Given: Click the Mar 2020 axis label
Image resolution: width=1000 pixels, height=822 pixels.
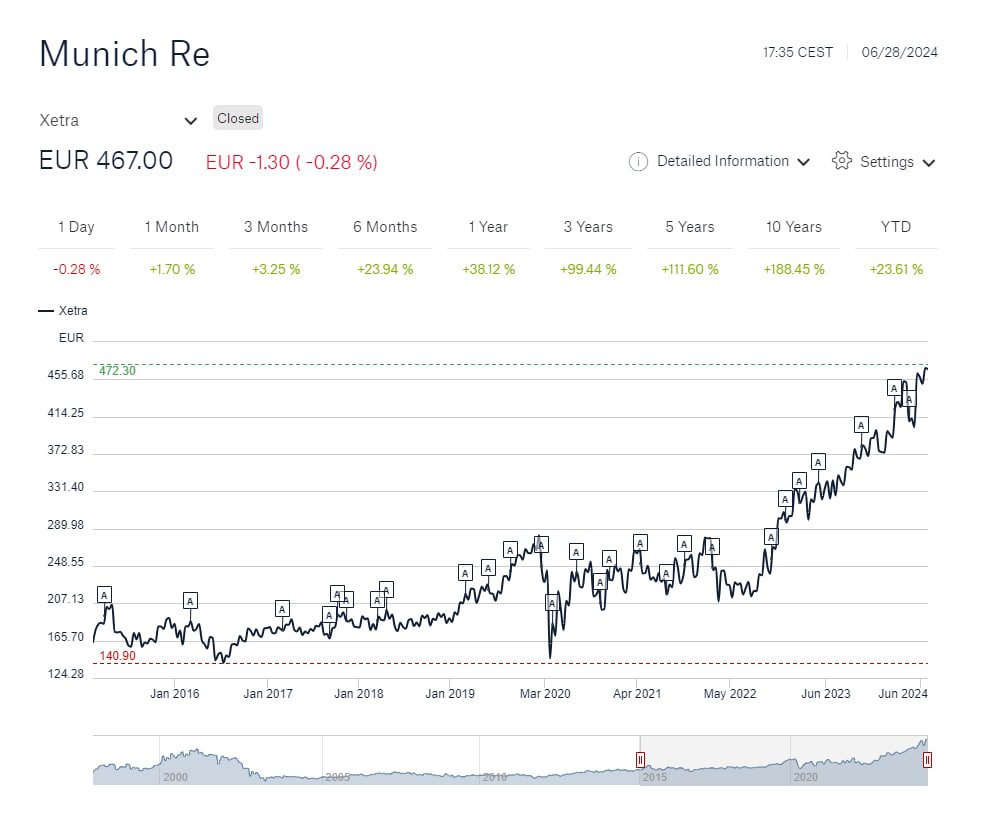Looking at the screenshot, I should [x=545, y=693].
